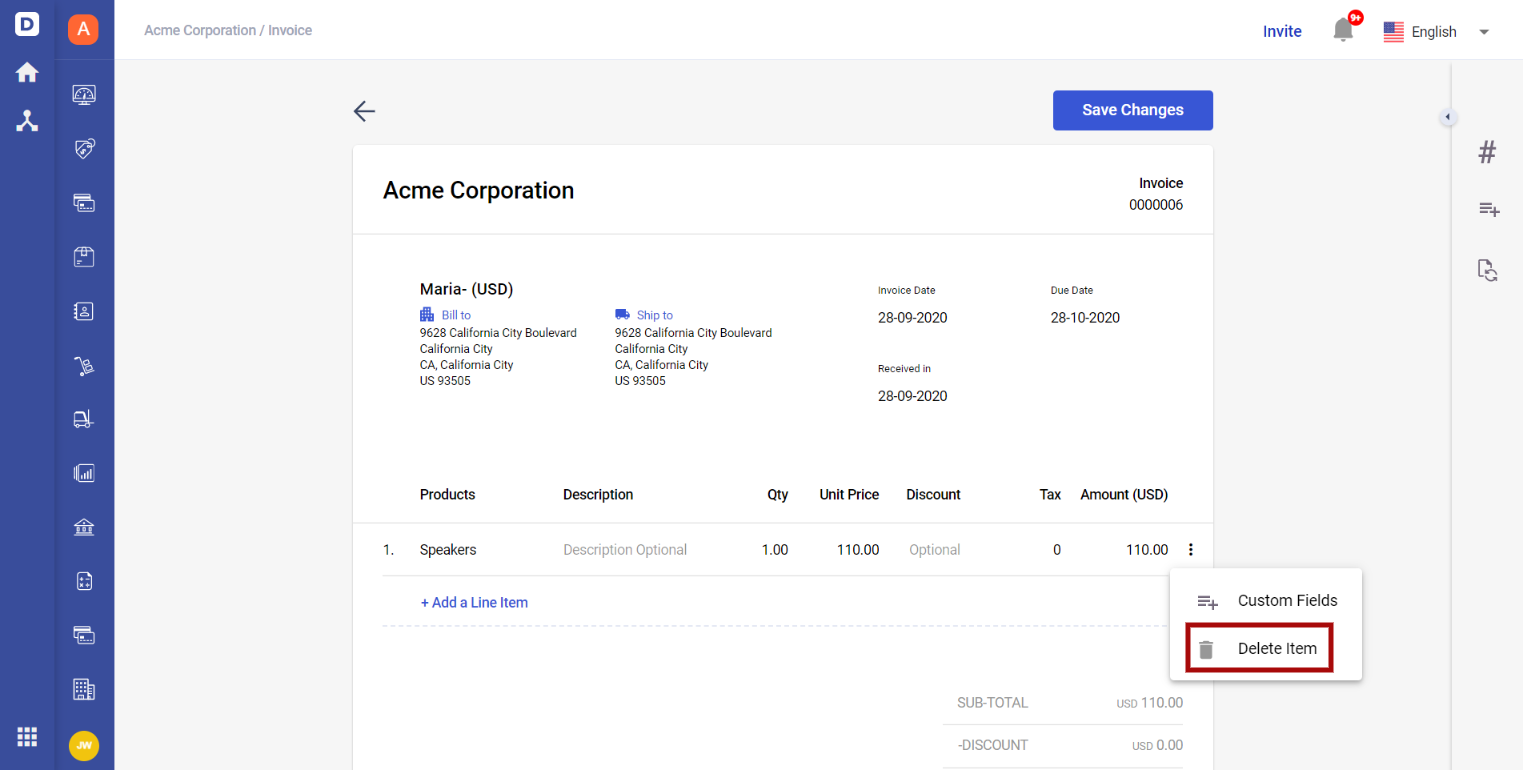This screenshot has height=770, width=1523.
Task: Click the Speakers row amount 110.00
Action: pos(1147,550)
